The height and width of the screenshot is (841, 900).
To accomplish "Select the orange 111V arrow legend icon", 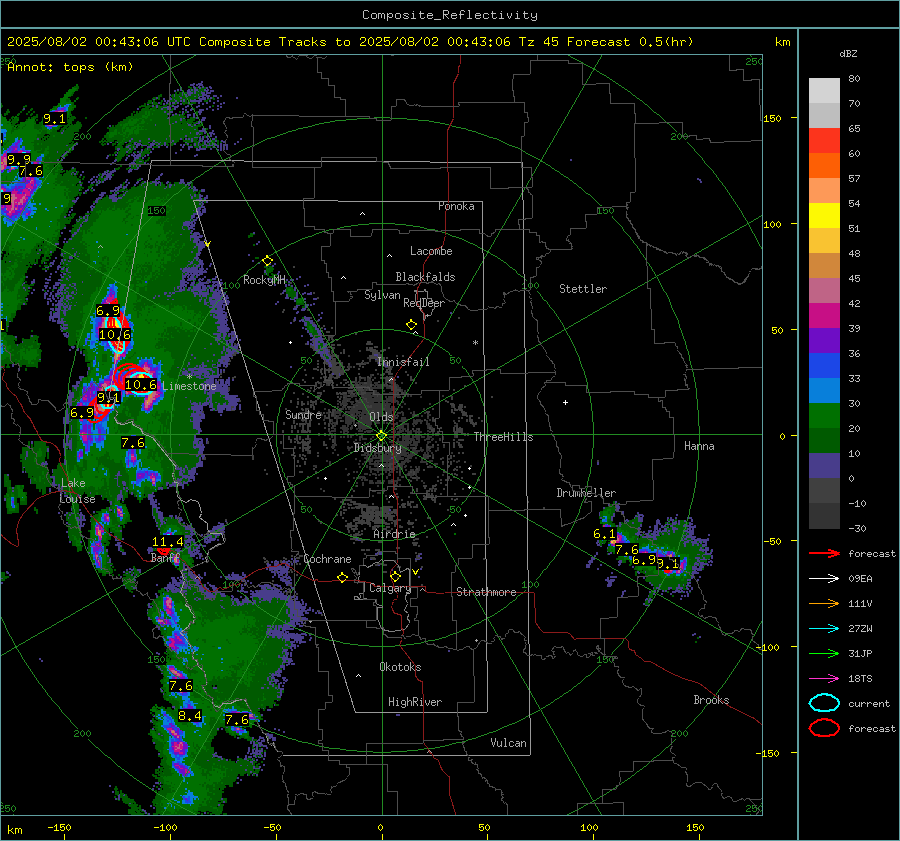I will 824,603.
